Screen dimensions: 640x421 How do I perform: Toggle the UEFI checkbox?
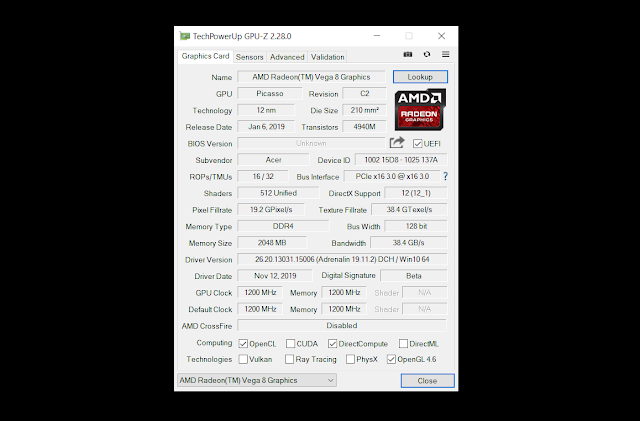pyautogui.click(x=417, y=144)
